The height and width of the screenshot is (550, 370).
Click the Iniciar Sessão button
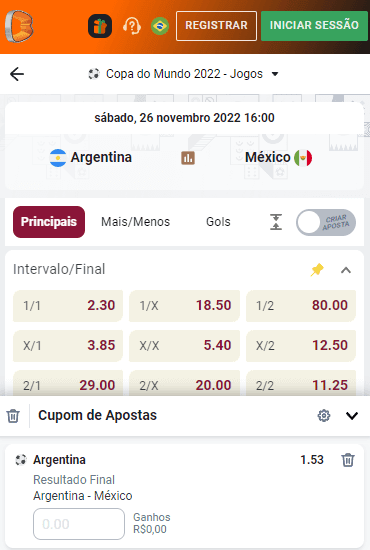click(314, 26)
